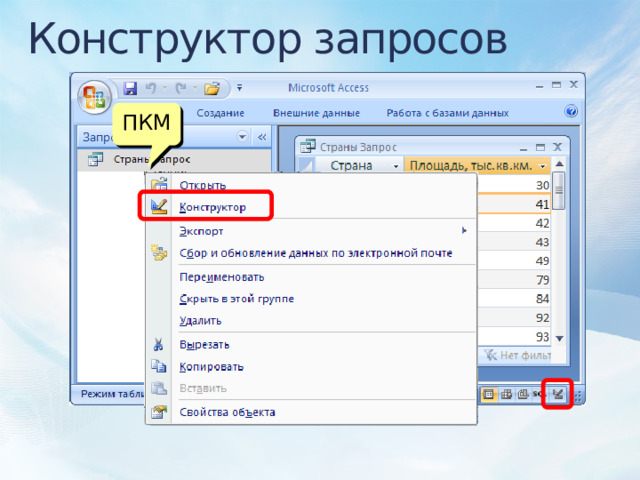Open the Страна column filter dropdown
The height and width of the screenshot is (480, 640).
(x=396, y=166)
